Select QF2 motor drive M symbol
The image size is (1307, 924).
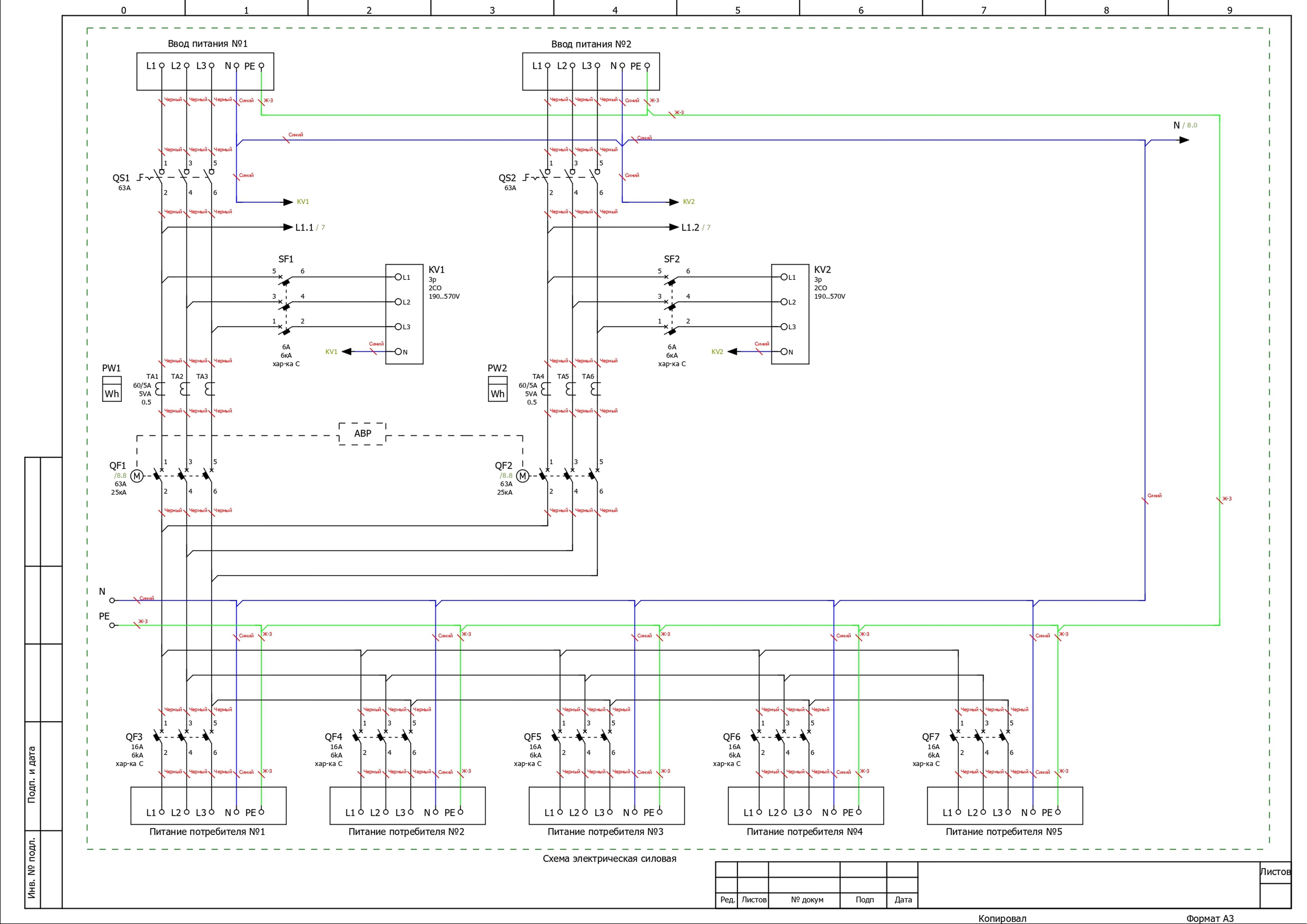coord(523,476)
